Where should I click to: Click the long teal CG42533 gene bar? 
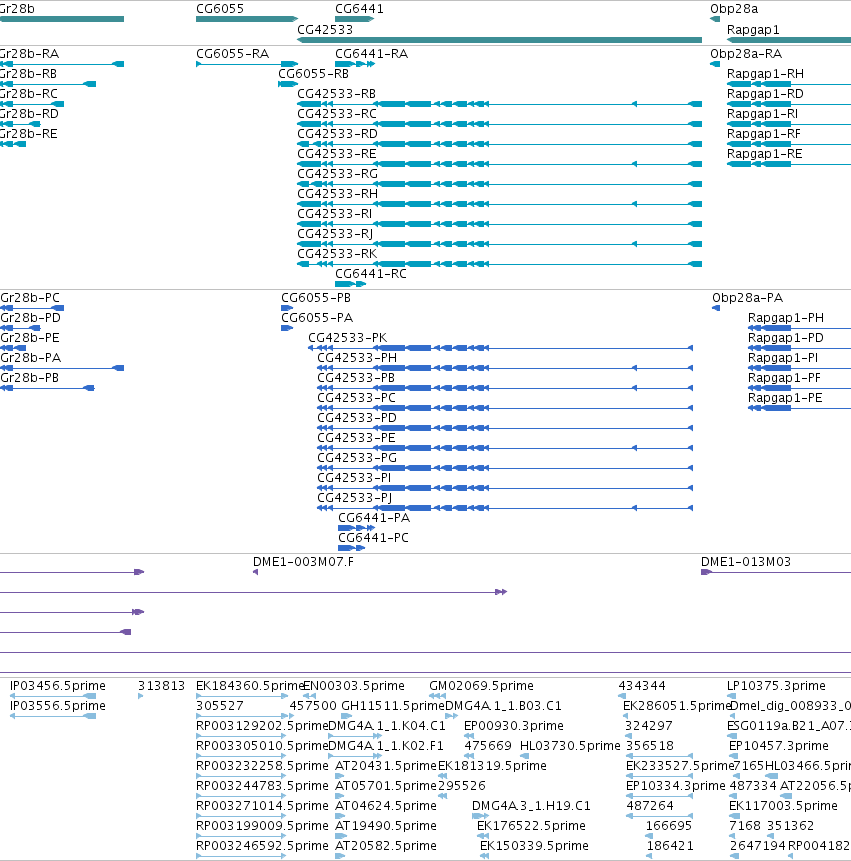[x=499, y=40]
